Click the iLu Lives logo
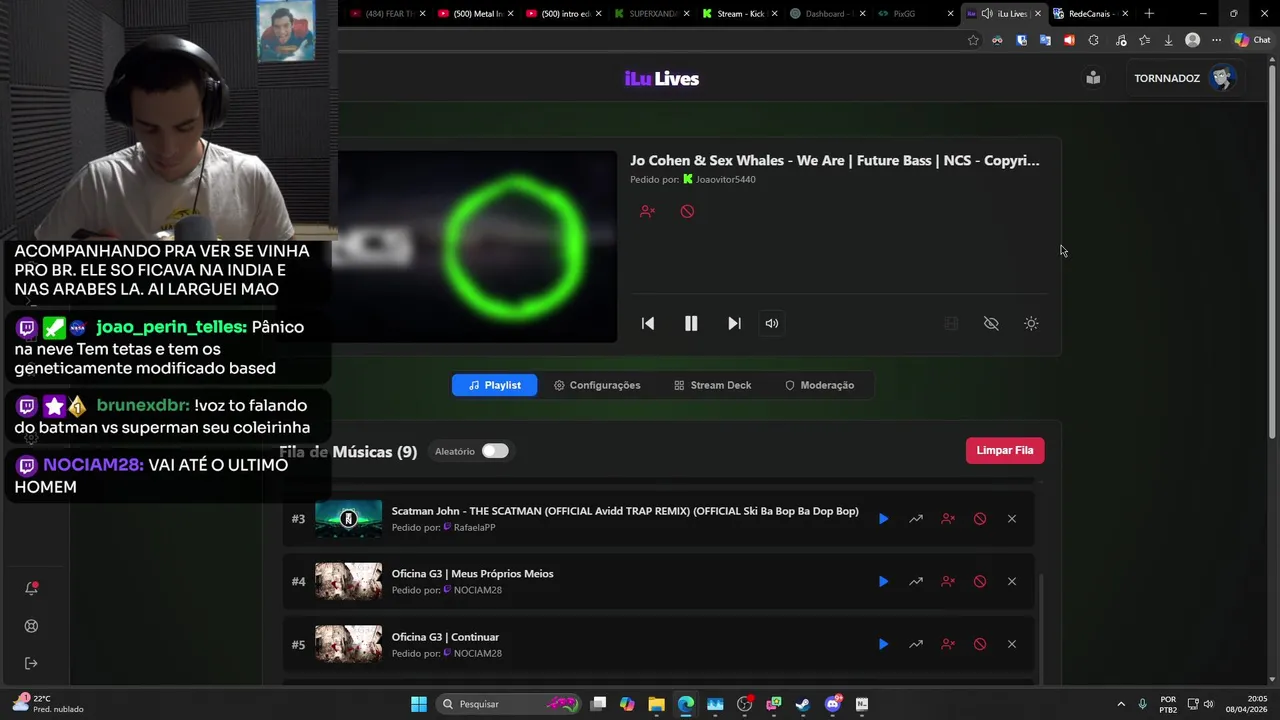1280x720 pixels. pos(662,79)
